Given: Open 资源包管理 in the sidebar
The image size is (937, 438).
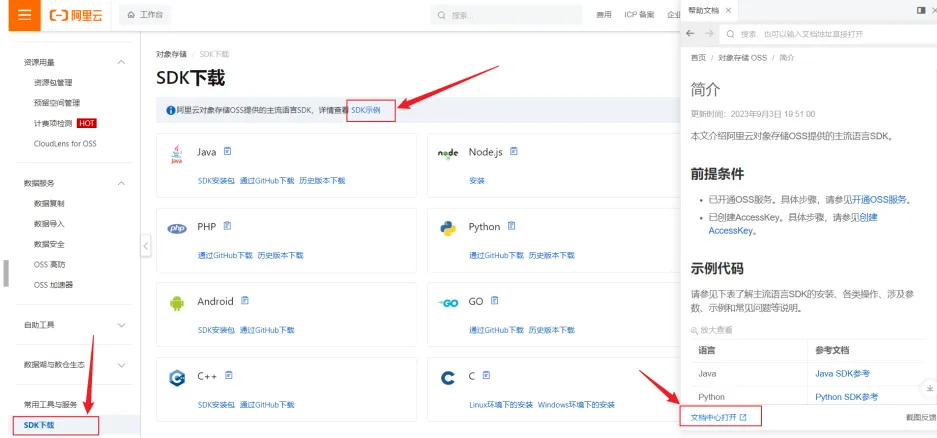Looking at the screenshot, I should [53, 82].
